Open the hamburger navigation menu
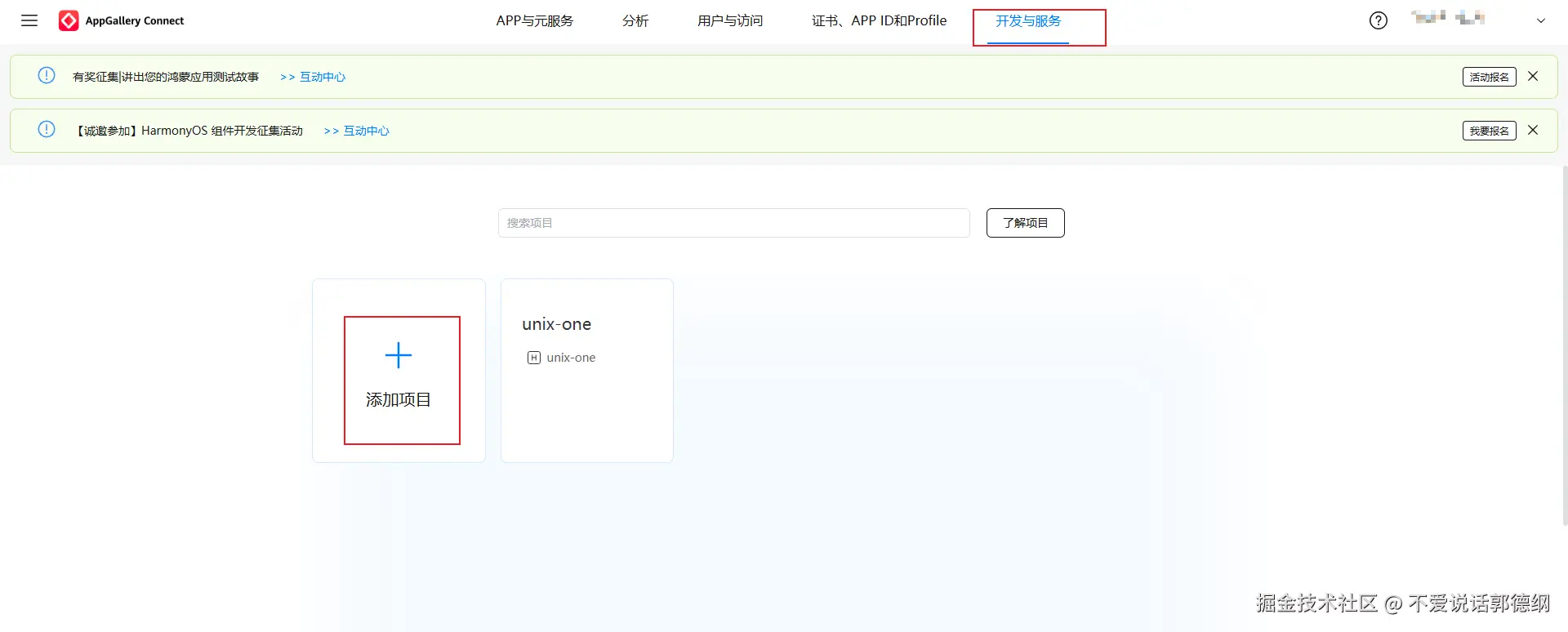Screen dimensions: 1568x632 [x=29, y=20]
